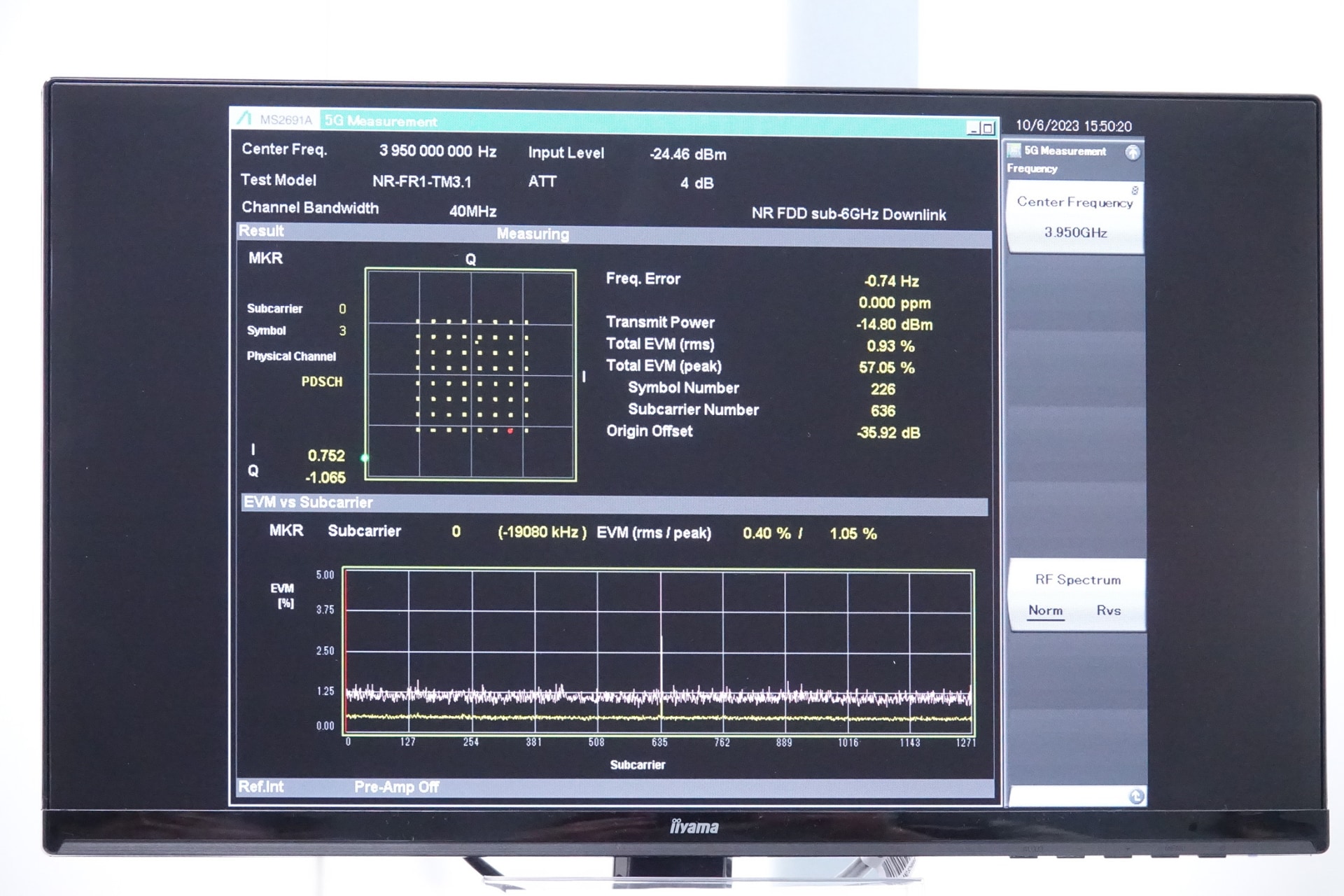
Task: Click the Anritsu logo in title bar
Action: [244, 119]
